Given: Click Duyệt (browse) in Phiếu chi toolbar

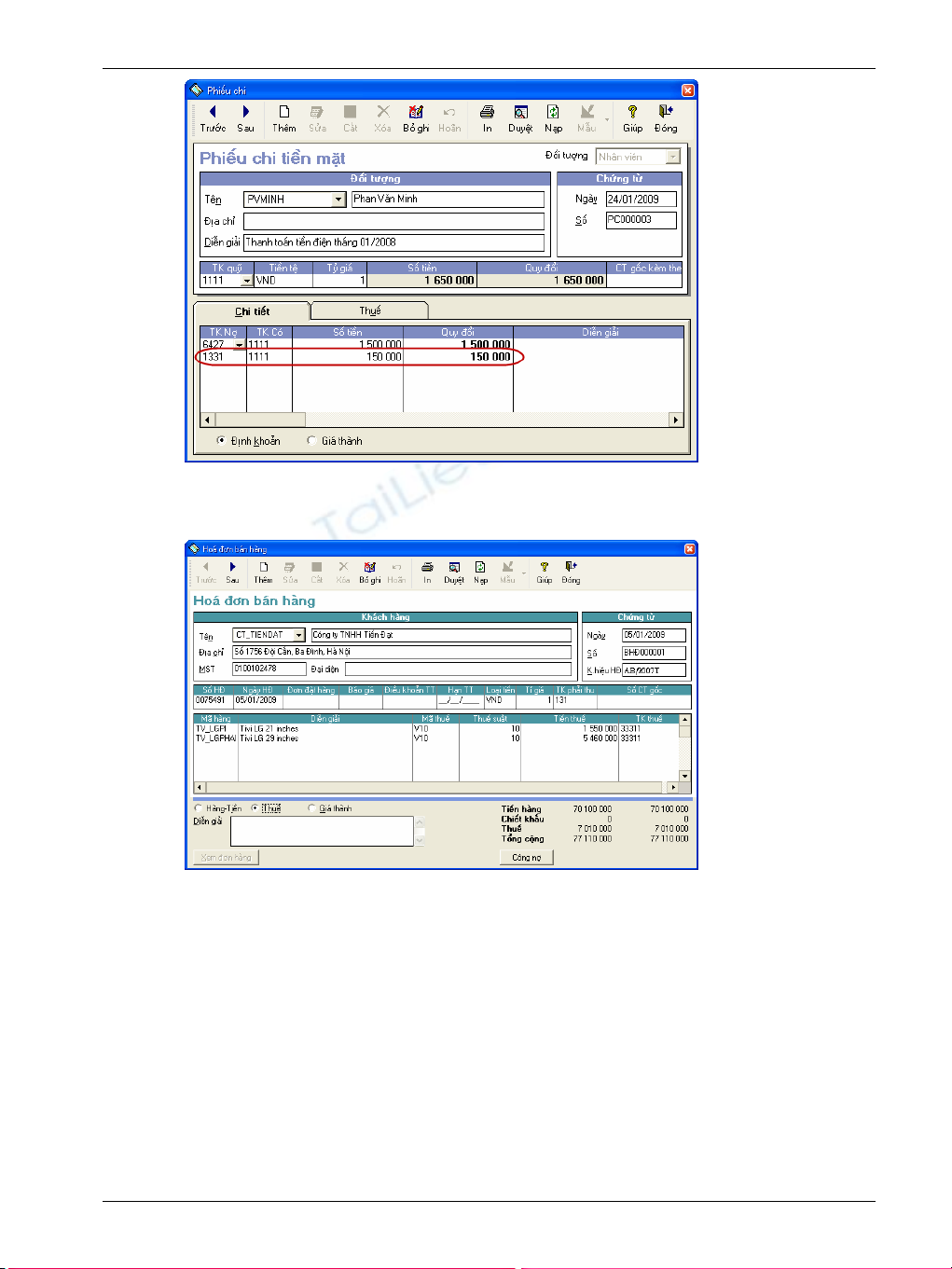Looking at the screenshot, I should click(x=520, y=118).
